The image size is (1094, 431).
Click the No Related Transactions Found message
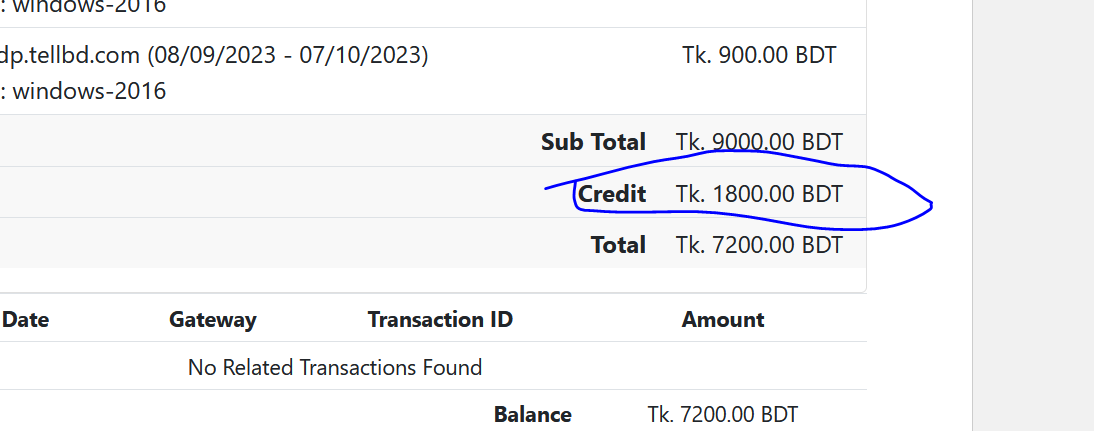[x=335, y=368]
